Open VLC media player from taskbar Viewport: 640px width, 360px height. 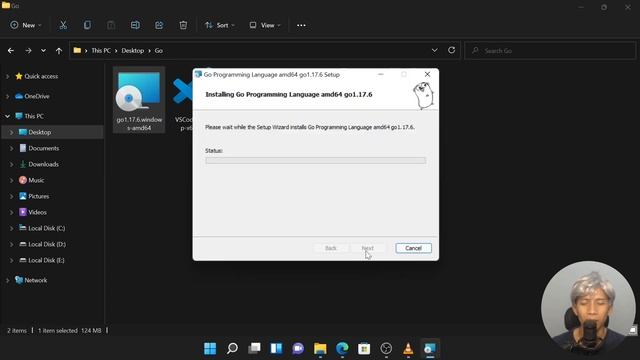pos(408,348)
